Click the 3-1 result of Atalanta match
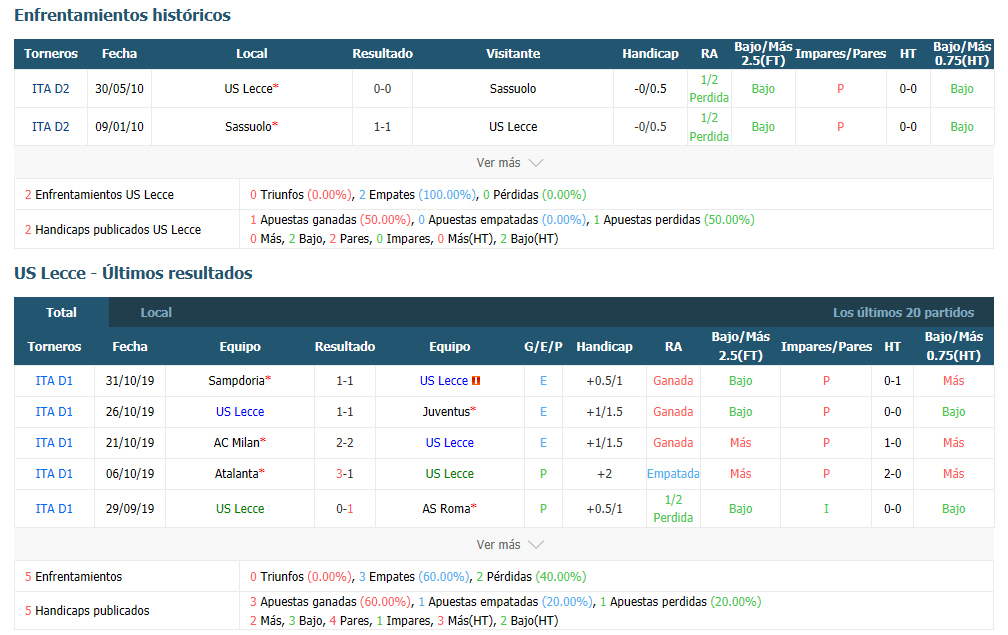 tap(345, 473)
